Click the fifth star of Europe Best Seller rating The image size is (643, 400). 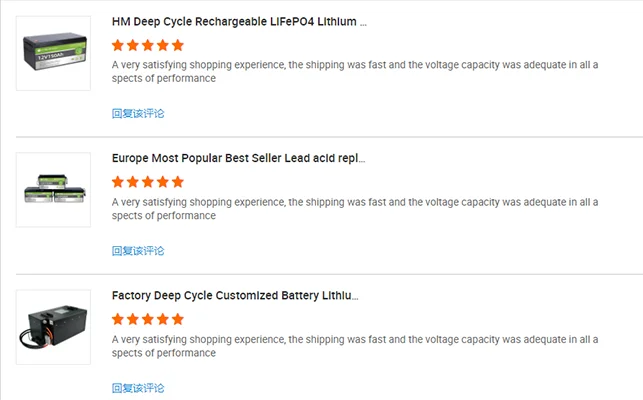coord(178,182)
